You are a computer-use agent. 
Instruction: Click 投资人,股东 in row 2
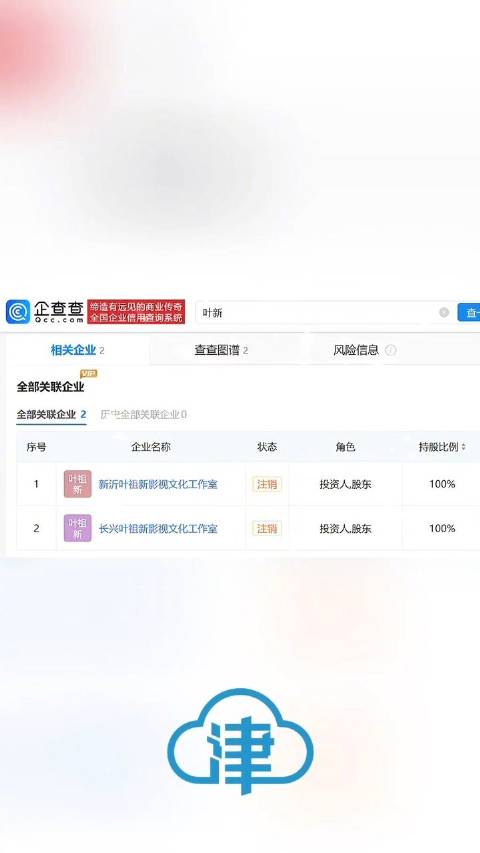(346, 529)
